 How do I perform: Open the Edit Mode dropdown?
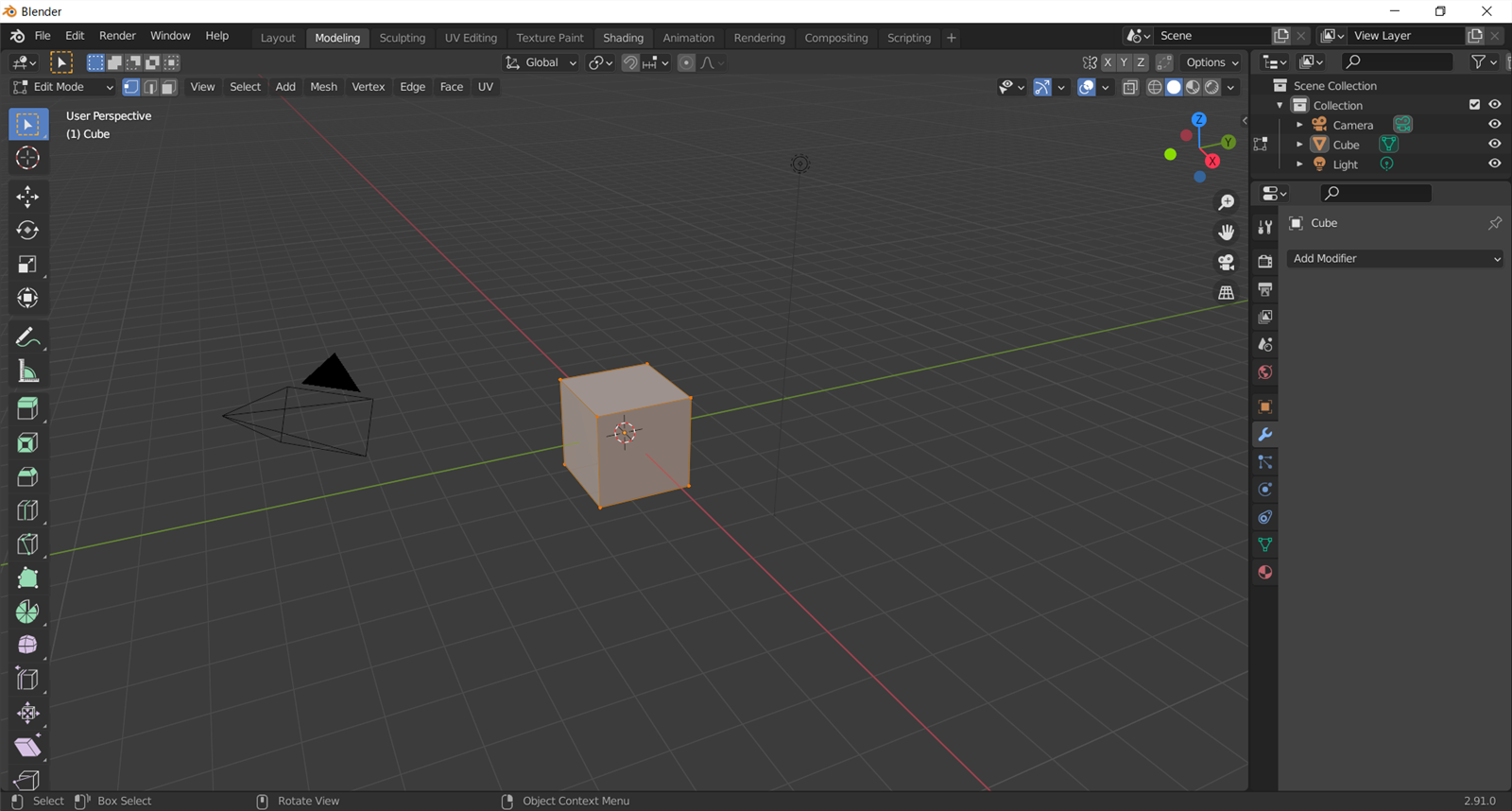pos(62,87)
